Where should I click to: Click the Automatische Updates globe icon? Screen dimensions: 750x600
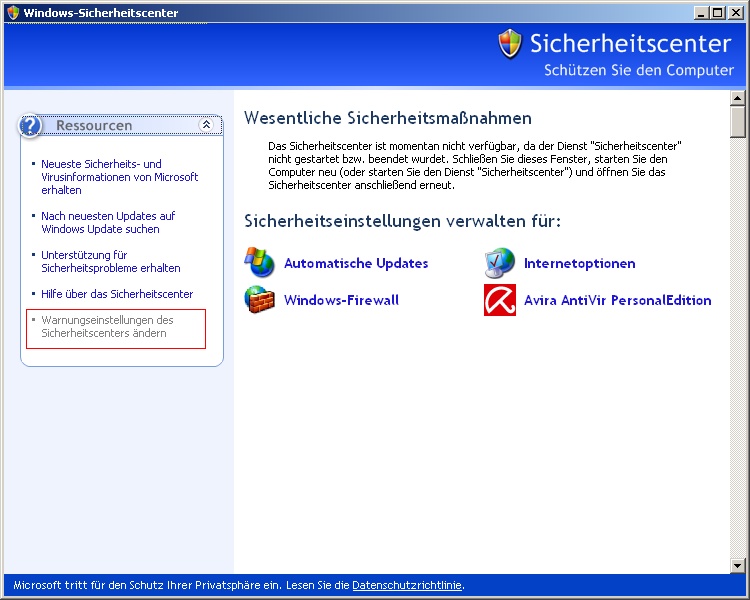point(260,262)
